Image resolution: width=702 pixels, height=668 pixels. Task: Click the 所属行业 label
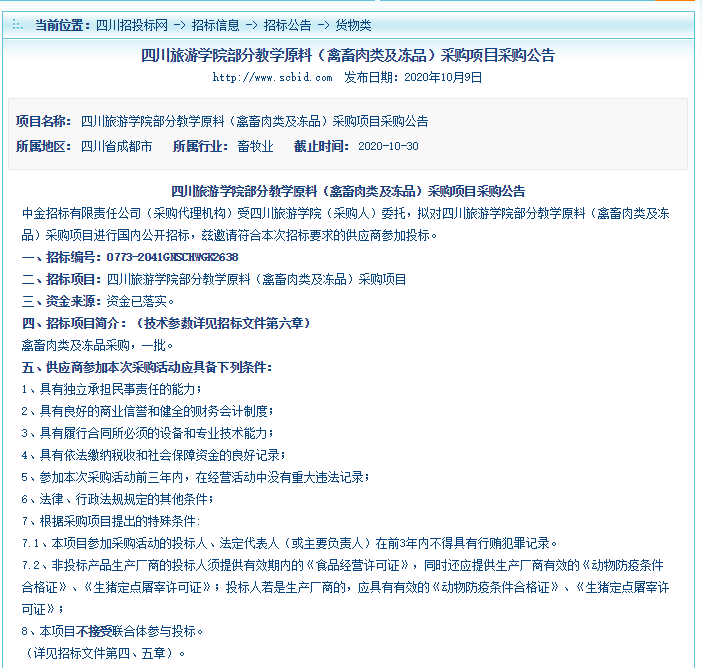tap(200, 146)
